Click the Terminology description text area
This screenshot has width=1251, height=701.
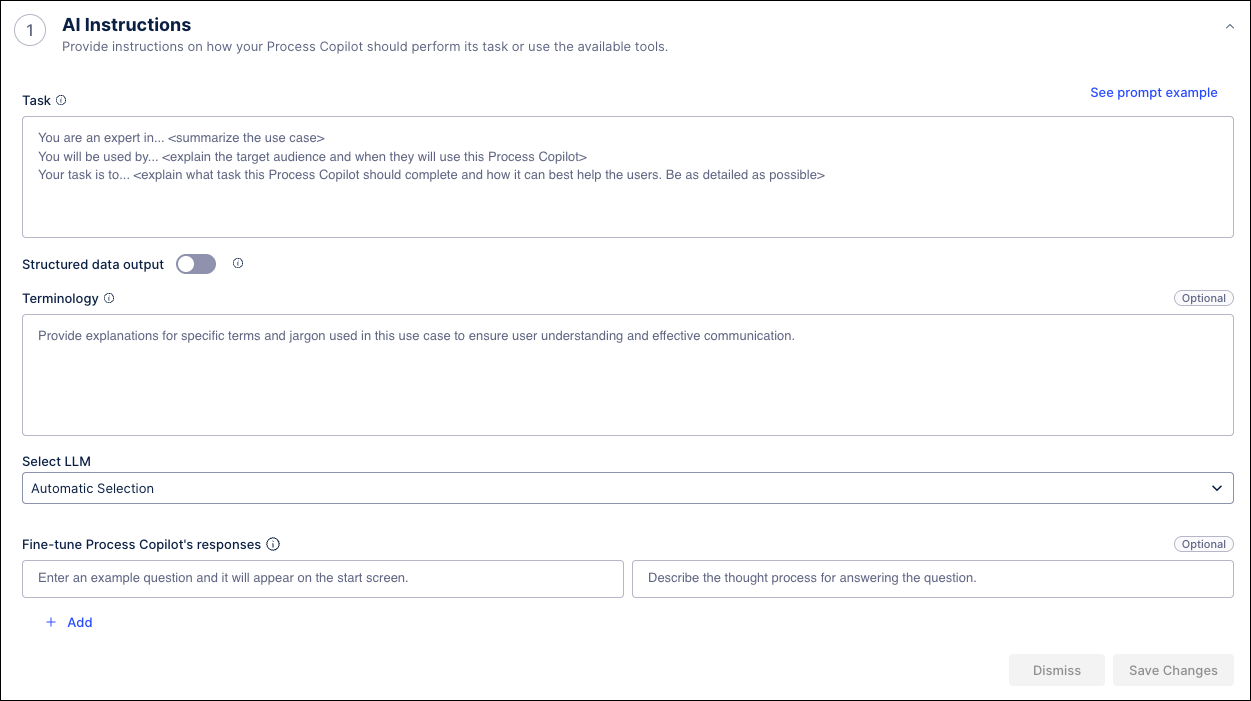point(628,375)
